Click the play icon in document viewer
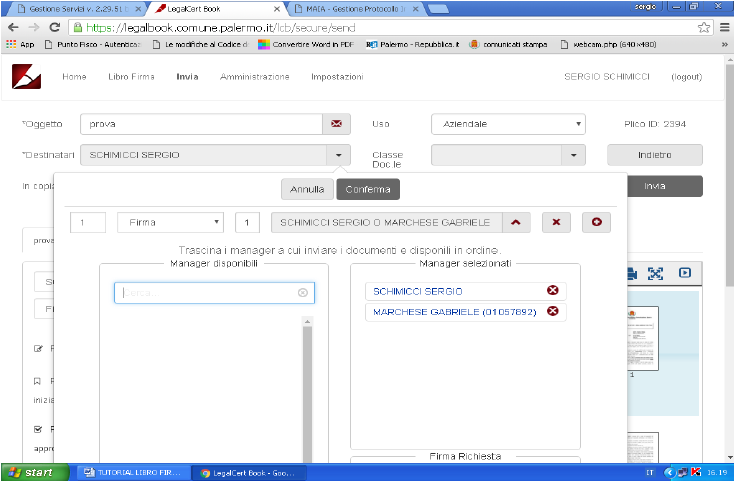This screenshot has height=481, width=734. coord(685,273)
